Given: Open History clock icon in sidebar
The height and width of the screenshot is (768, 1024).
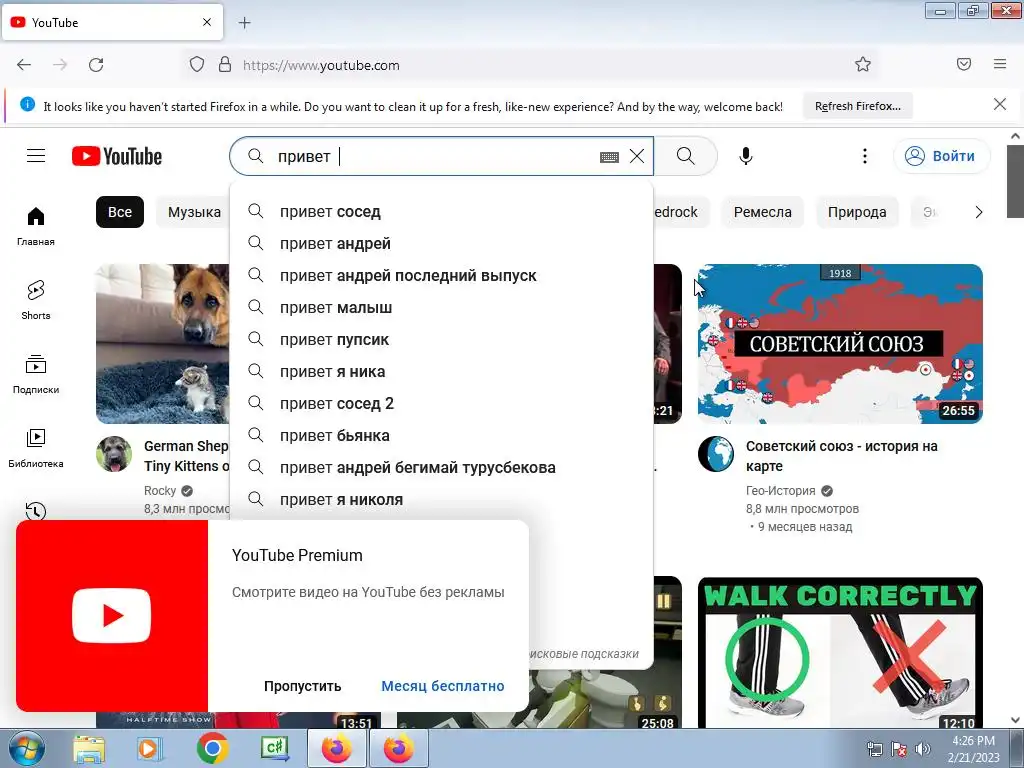Looking at the screenshot, I should (36, 511).
